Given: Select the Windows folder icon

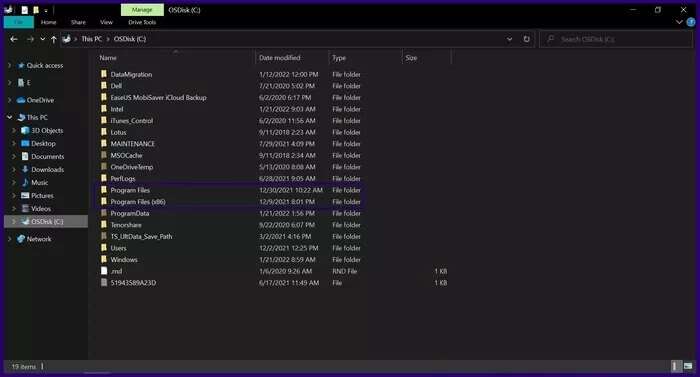Looking at the screenshot, I should click(x=104, y=259).
